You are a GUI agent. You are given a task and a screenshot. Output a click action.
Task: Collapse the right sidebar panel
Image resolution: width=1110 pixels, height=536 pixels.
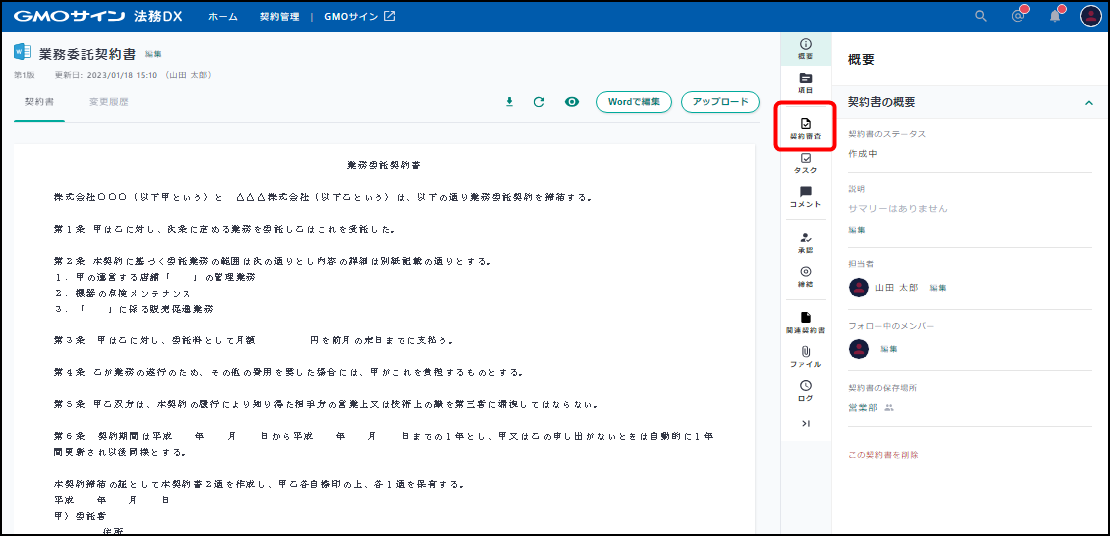[x=806, y=424]
